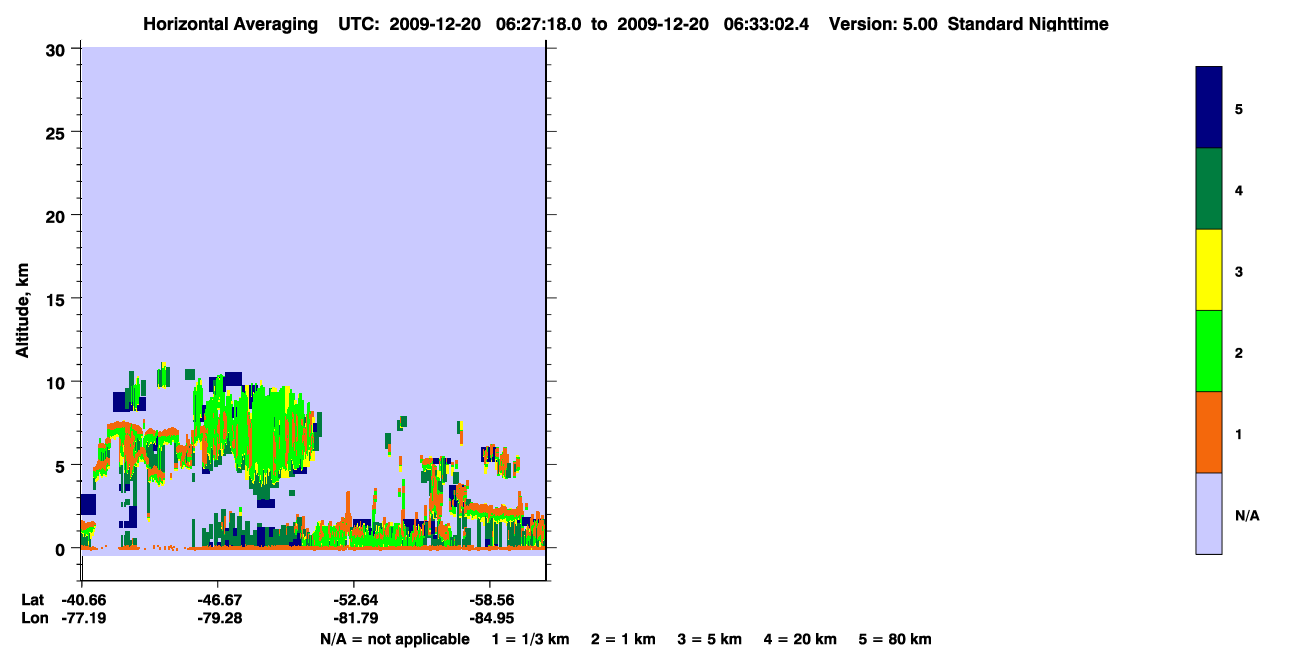This screenshot has width=1300, height=667.
Task: Click the color bar label '5'
Action: pyautogui.click(x=1239, y=108)
